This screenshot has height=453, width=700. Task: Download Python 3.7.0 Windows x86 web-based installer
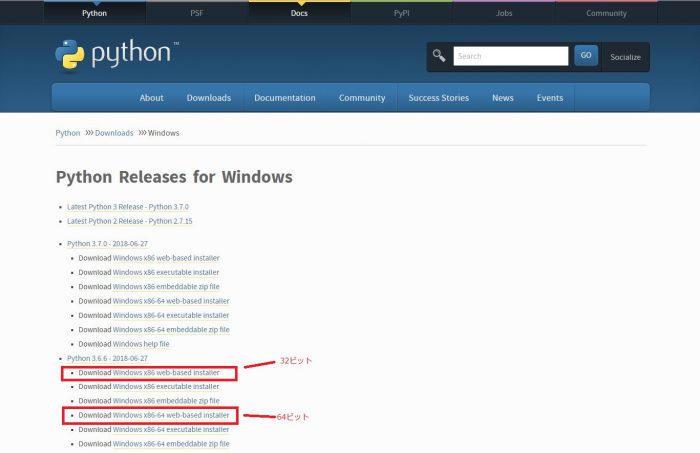pos(166,258)
